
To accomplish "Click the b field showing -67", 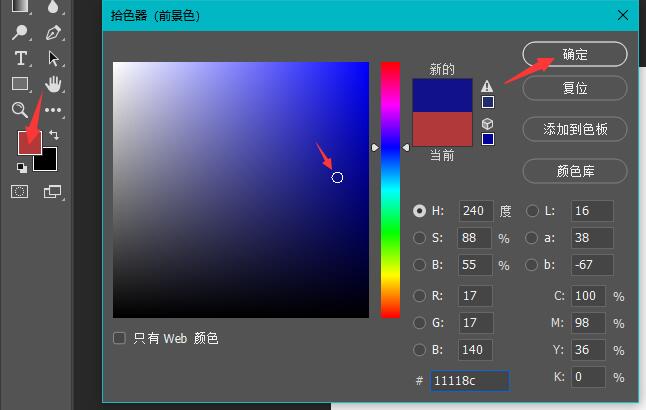I will tap(592, 265).
